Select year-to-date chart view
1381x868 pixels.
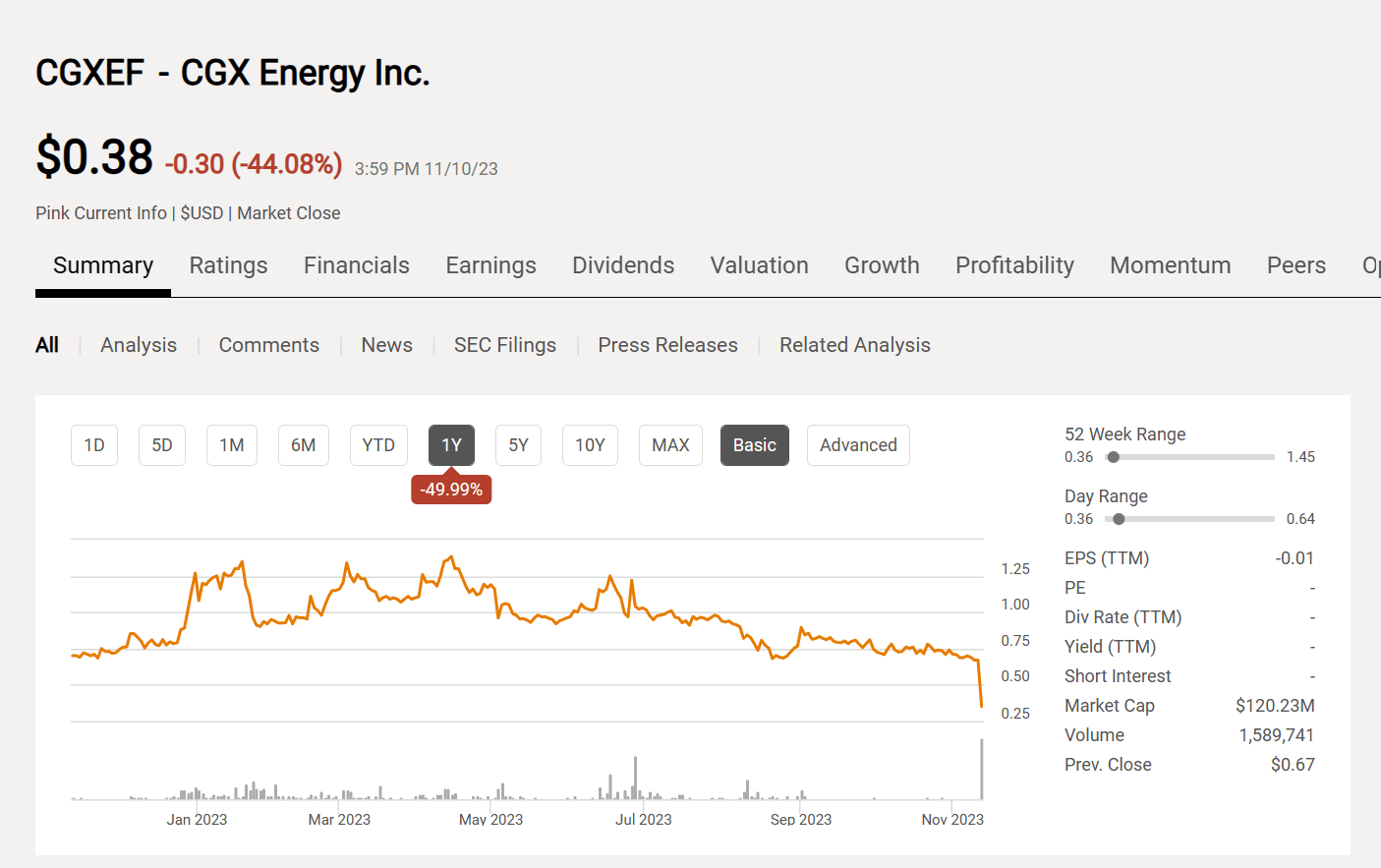[x=378, y=444]
